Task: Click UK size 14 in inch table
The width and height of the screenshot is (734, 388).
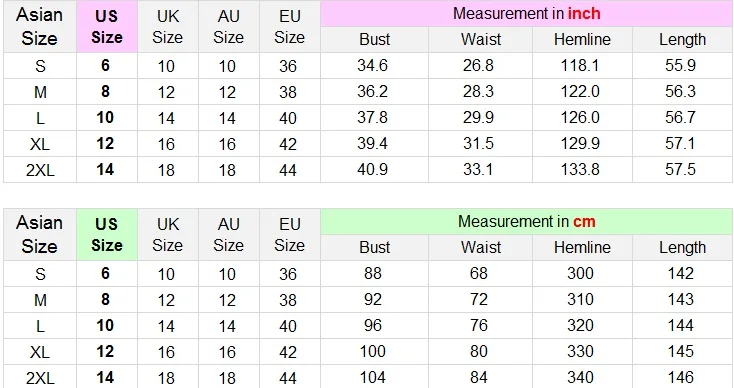Action: (166, 118)
